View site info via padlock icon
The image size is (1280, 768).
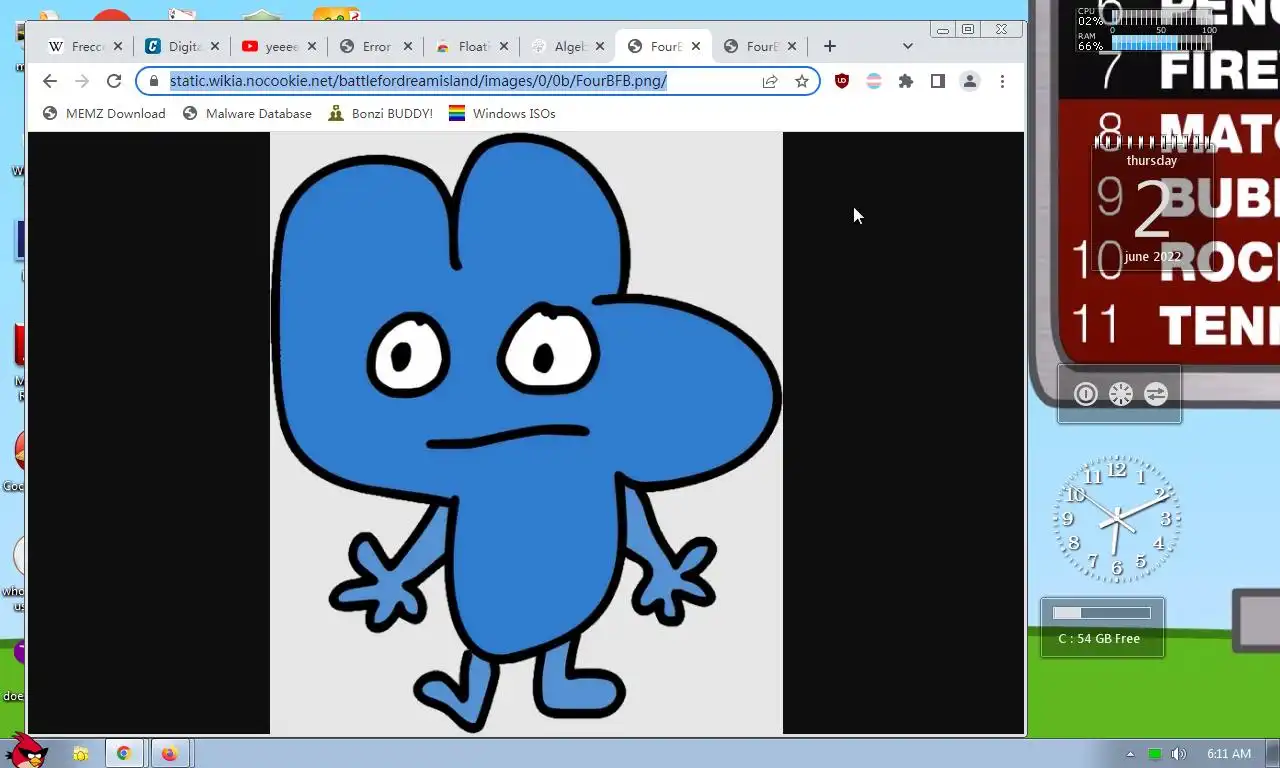click(153, 81)
